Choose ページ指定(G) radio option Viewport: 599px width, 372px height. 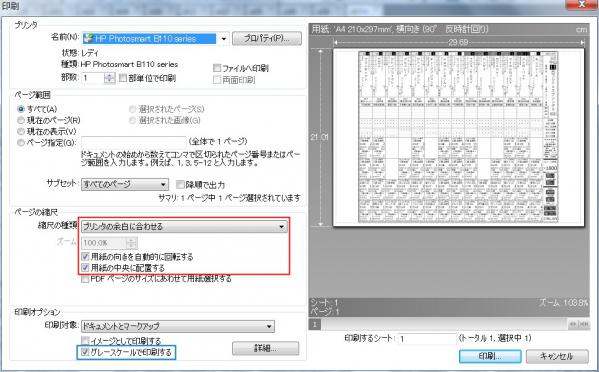(x=21, y=142)
